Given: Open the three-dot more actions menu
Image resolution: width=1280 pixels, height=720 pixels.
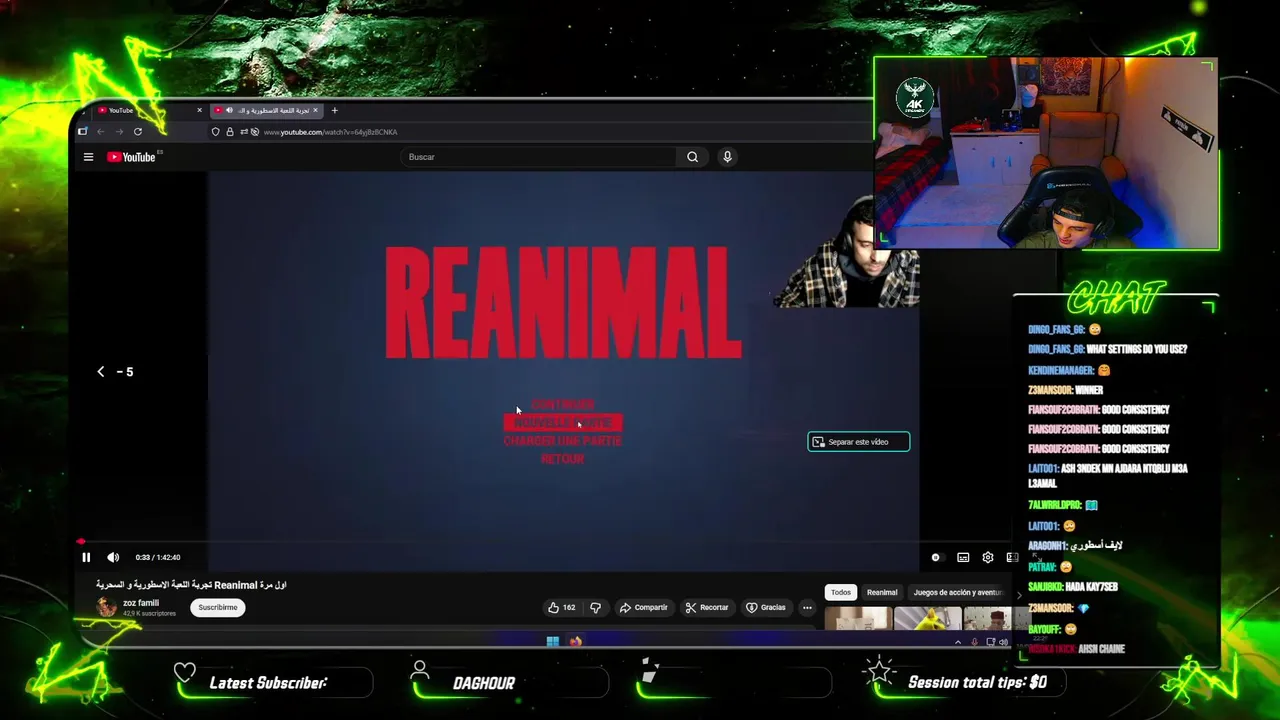Looking at the screenshot, I should pyautogui.click(x=807, y=607).
